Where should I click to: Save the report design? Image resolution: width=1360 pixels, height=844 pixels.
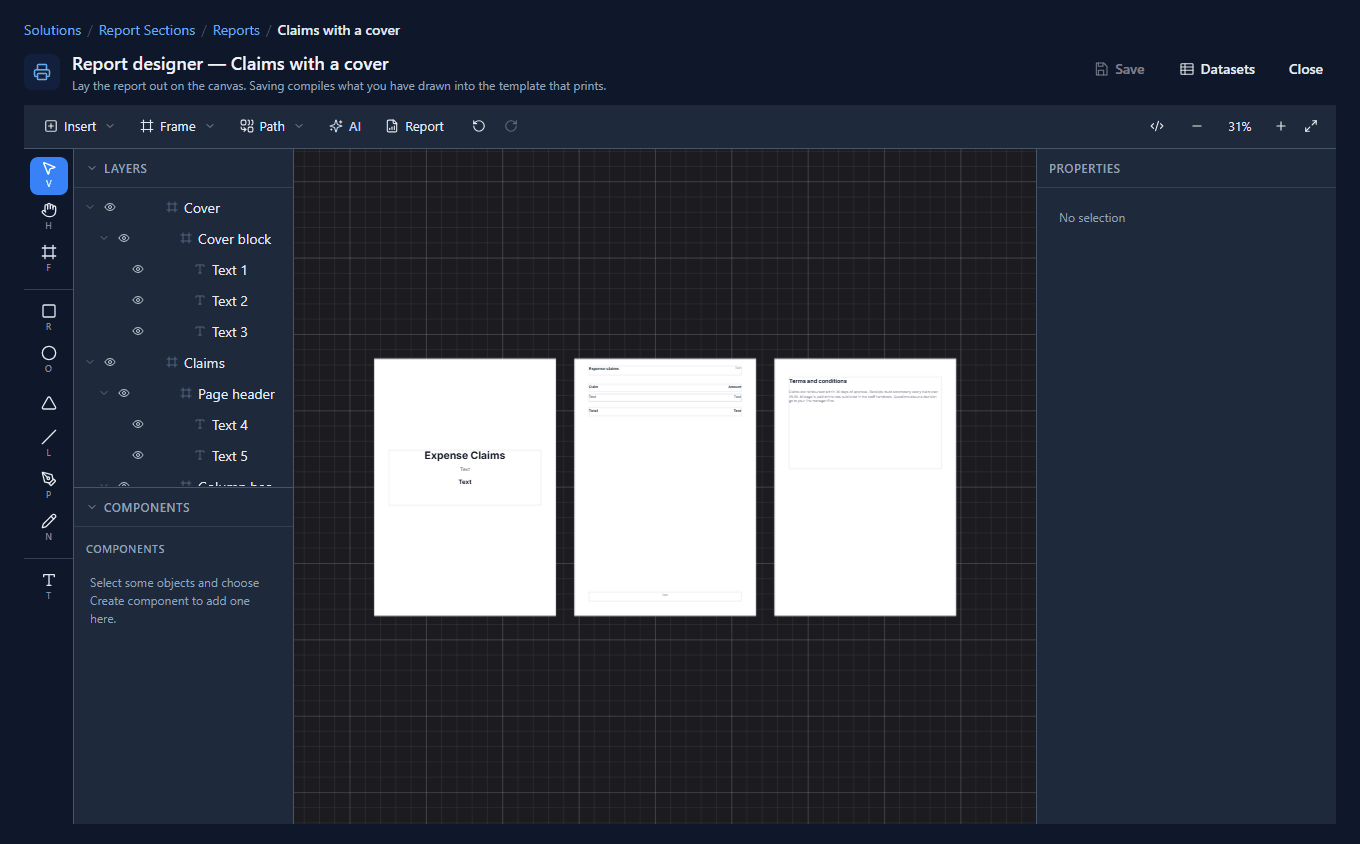[1119, 69]
